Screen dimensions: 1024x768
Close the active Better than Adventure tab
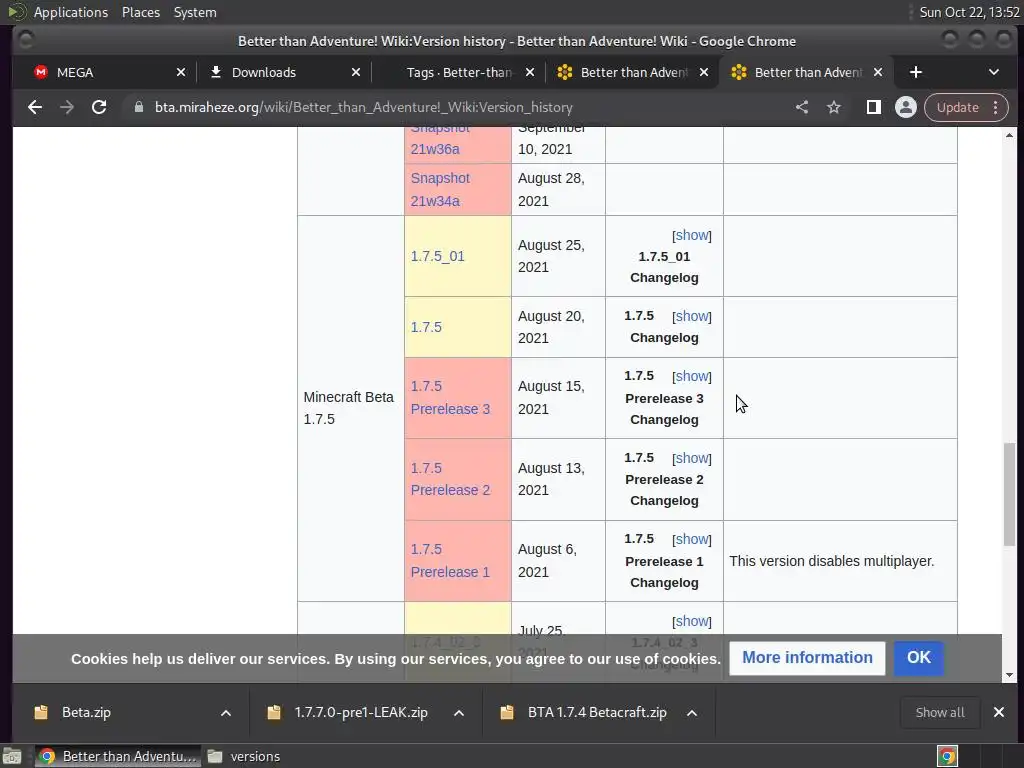[878, 72]
